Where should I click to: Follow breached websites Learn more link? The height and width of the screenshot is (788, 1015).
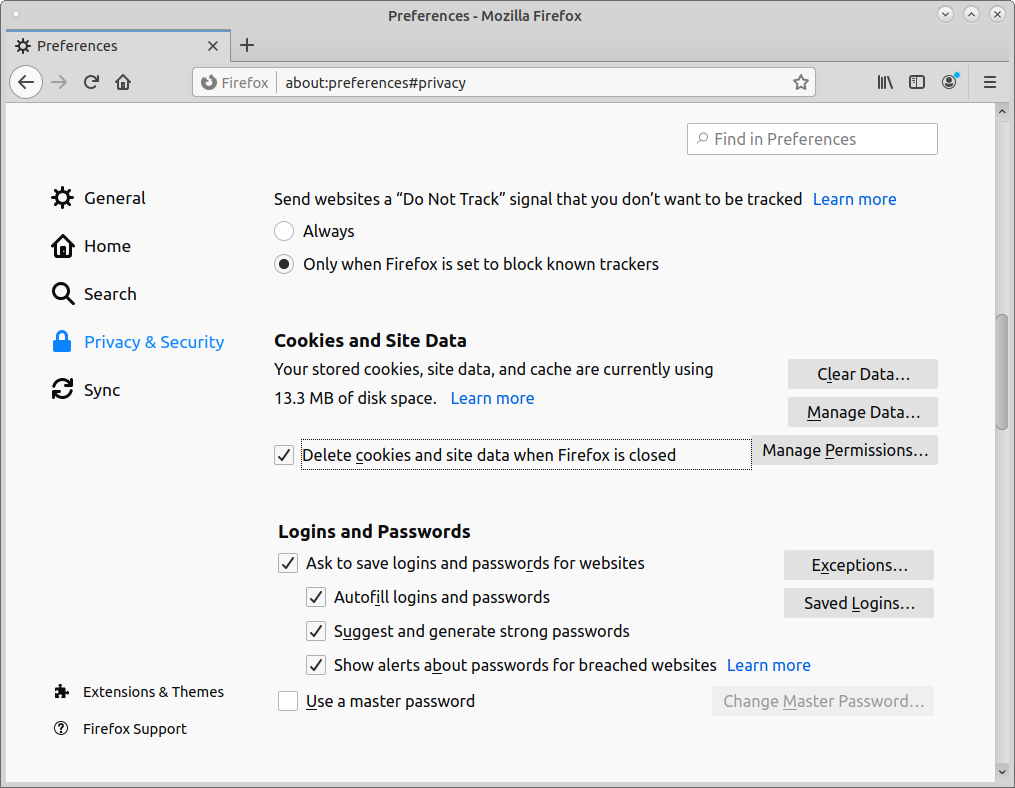pos(768,665)
